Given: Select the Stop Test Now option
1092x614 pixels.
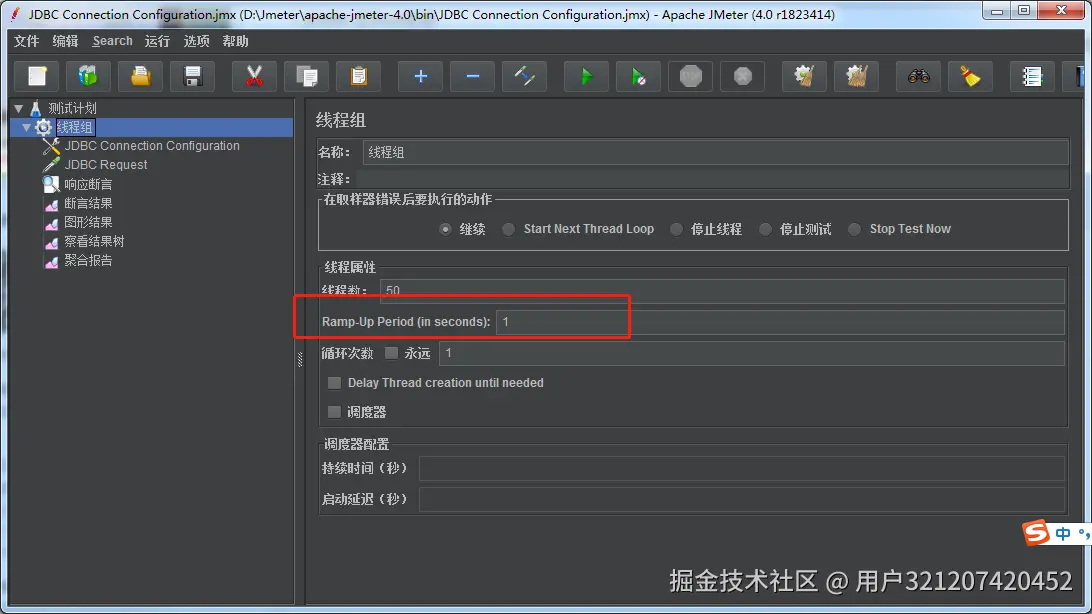Looking at the screenshot, I should click(855, 229).
